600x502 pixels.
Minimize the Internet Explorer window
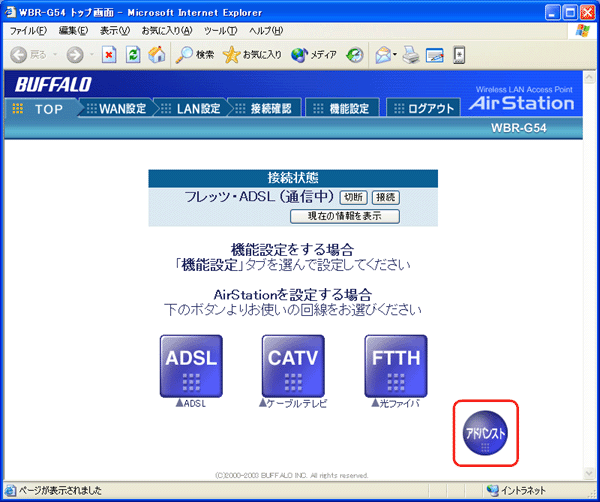coord(552,13)
